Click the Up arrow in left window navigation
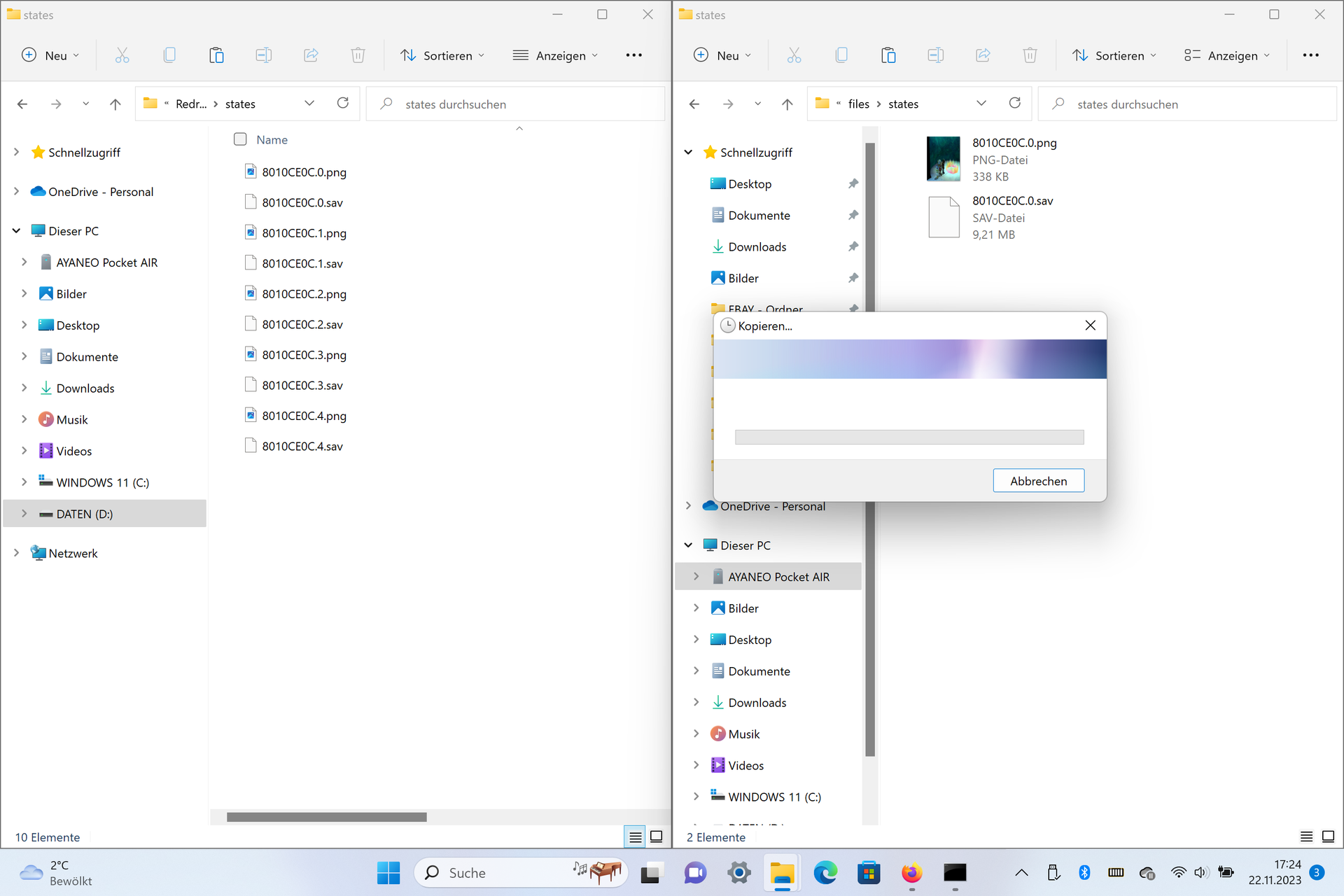Screen dimensions: 1344x896 pos(115,104)
